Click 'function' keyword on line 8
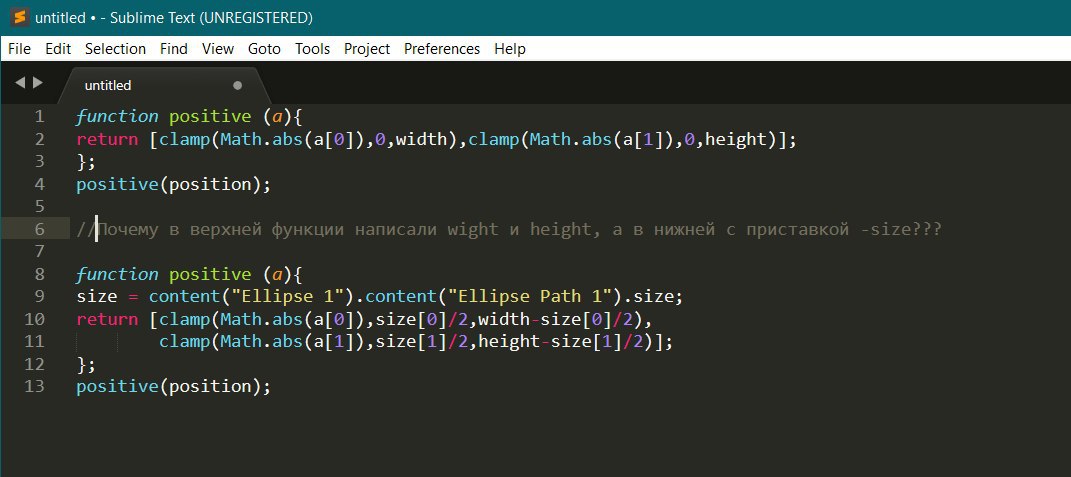Viewport: 1071px width, 477px height. pyautogui.click(x=117, y=274)
